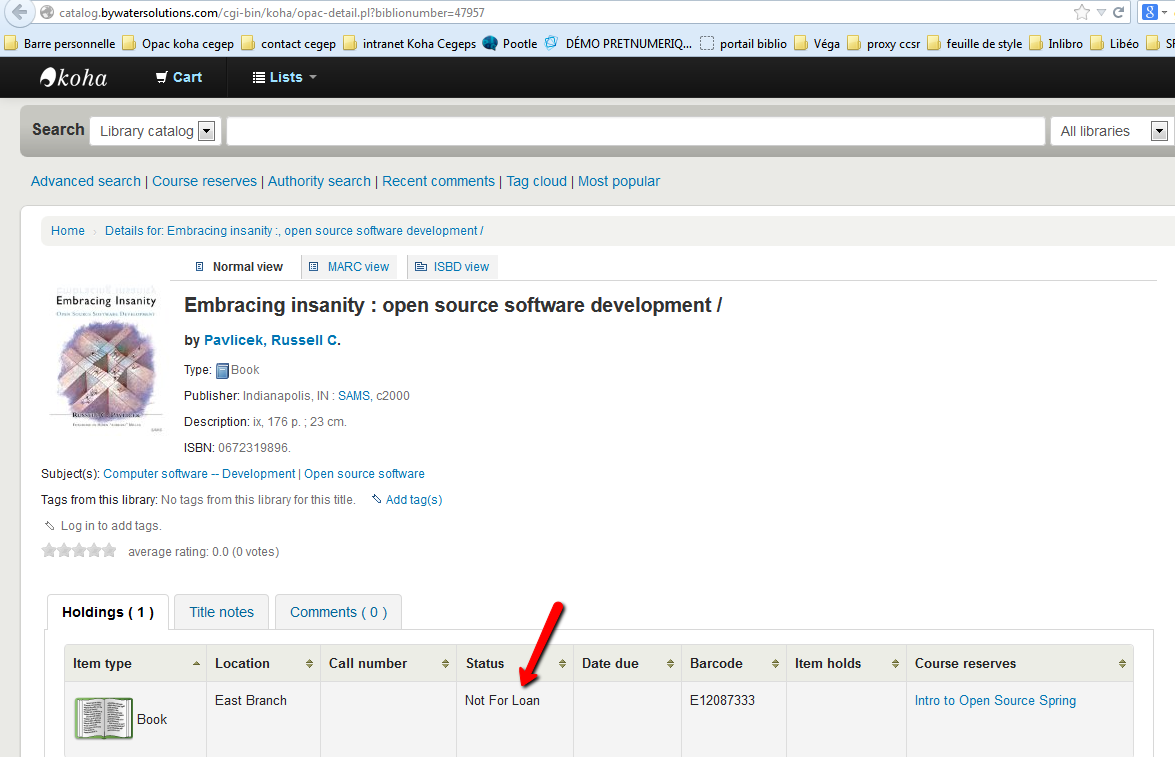The image size is (1175, 757).
Task: Click the Book item type icon in holdings
Action: (104, 719)
